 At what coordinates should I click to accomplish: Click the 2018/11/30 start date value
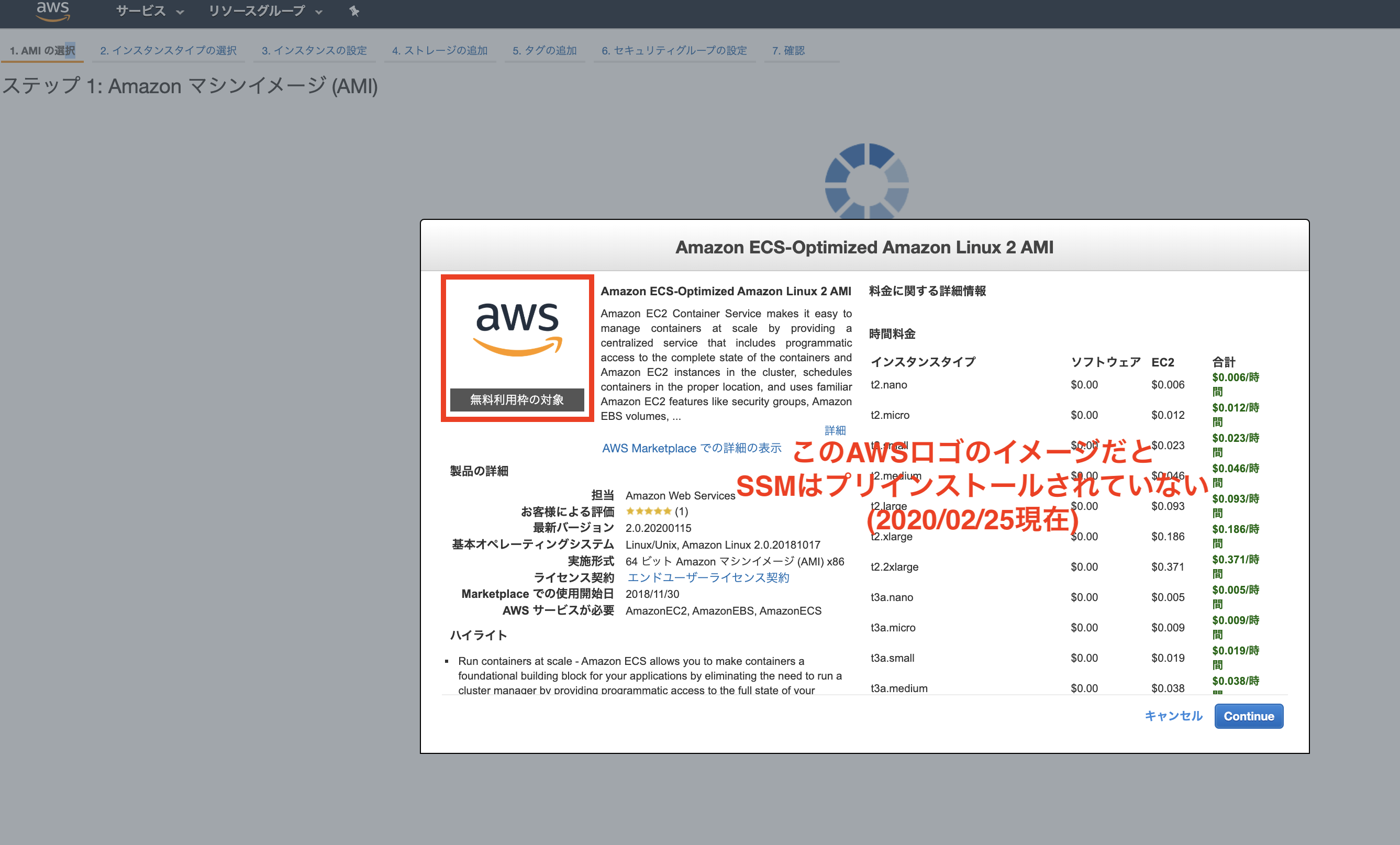(x=652, y=594)
